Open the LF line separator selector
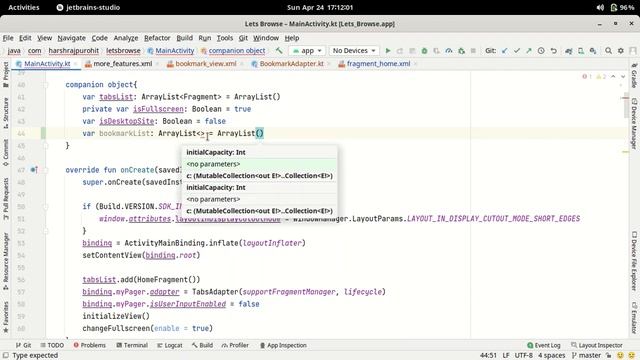 click(506, 356)
